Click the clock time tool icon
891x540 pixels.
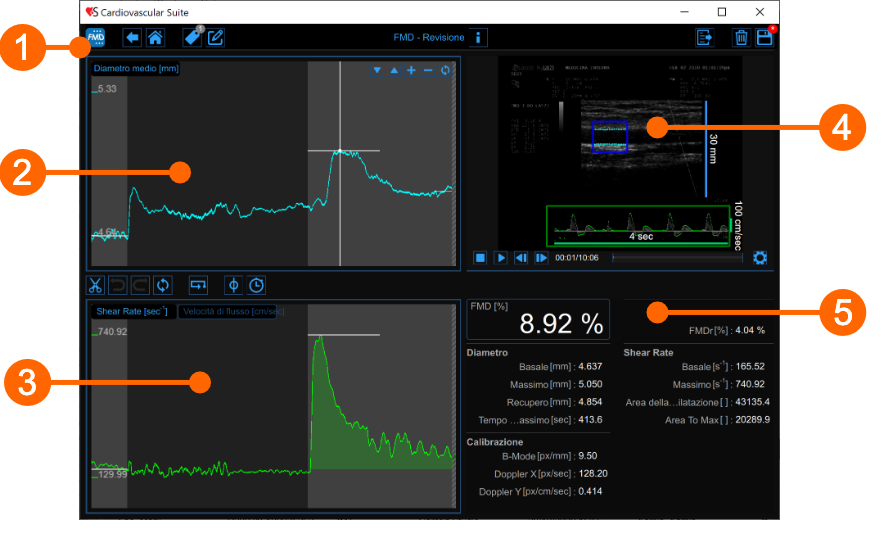(257, 285)
